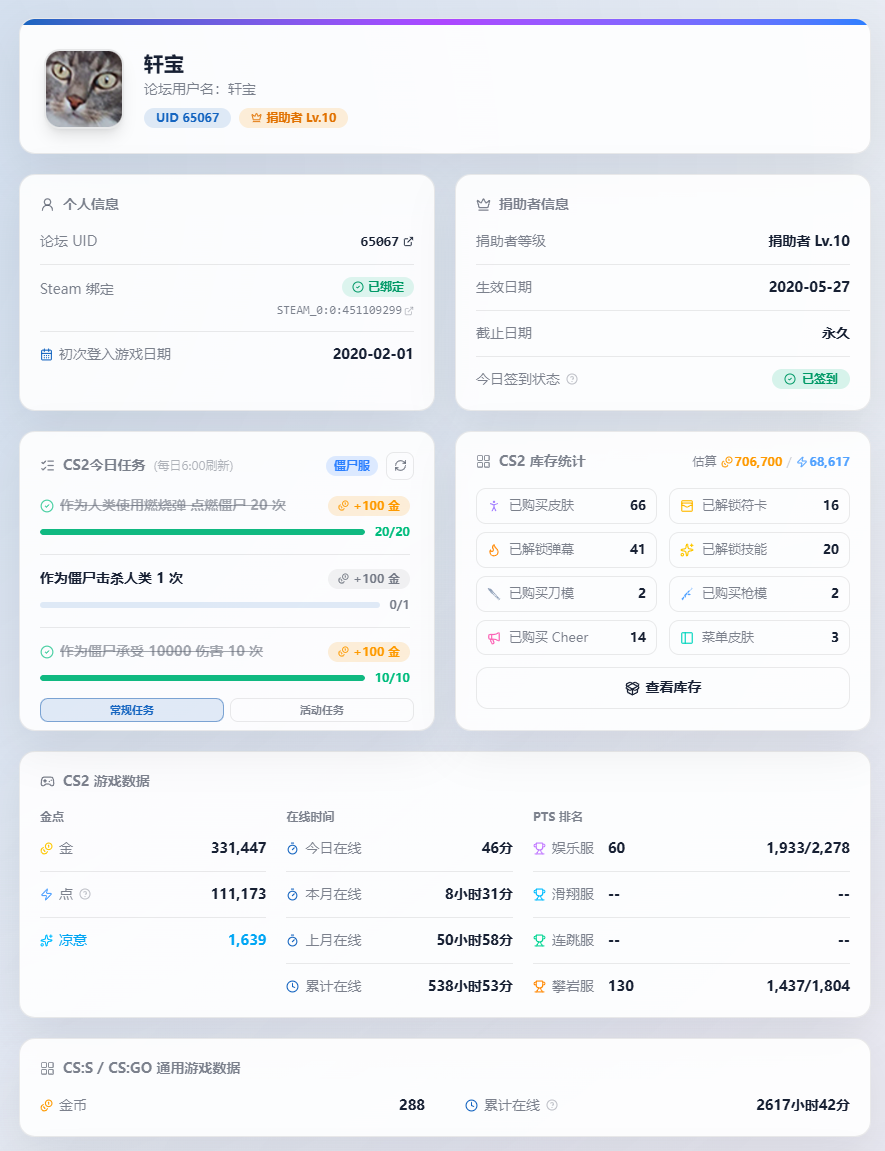Click the stopwatch icon beside 今日在线
This screenshot has height=1151, width=885.
(292, 849)
